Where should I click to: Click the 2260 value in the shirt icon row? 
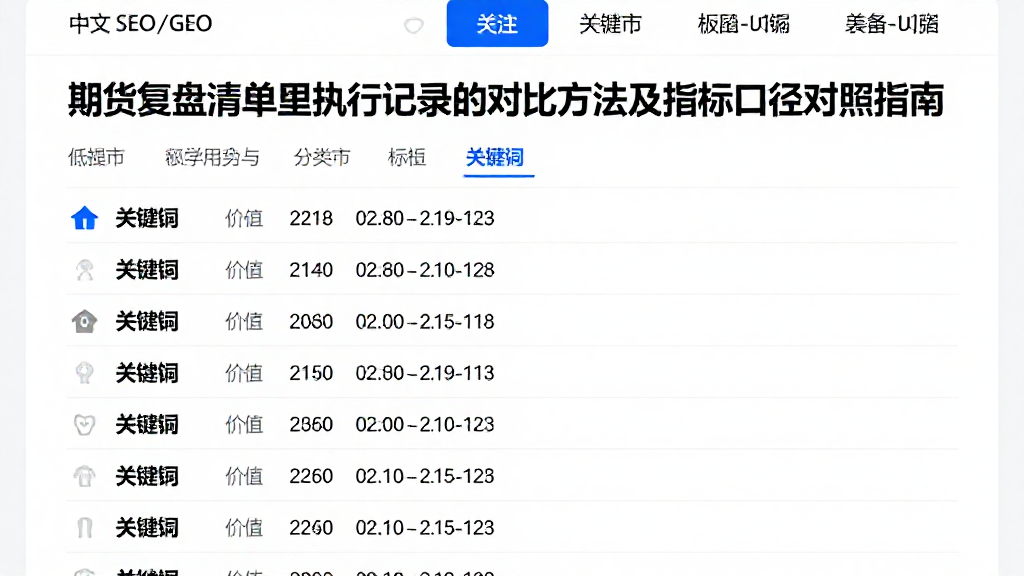[x=311, y=476]
